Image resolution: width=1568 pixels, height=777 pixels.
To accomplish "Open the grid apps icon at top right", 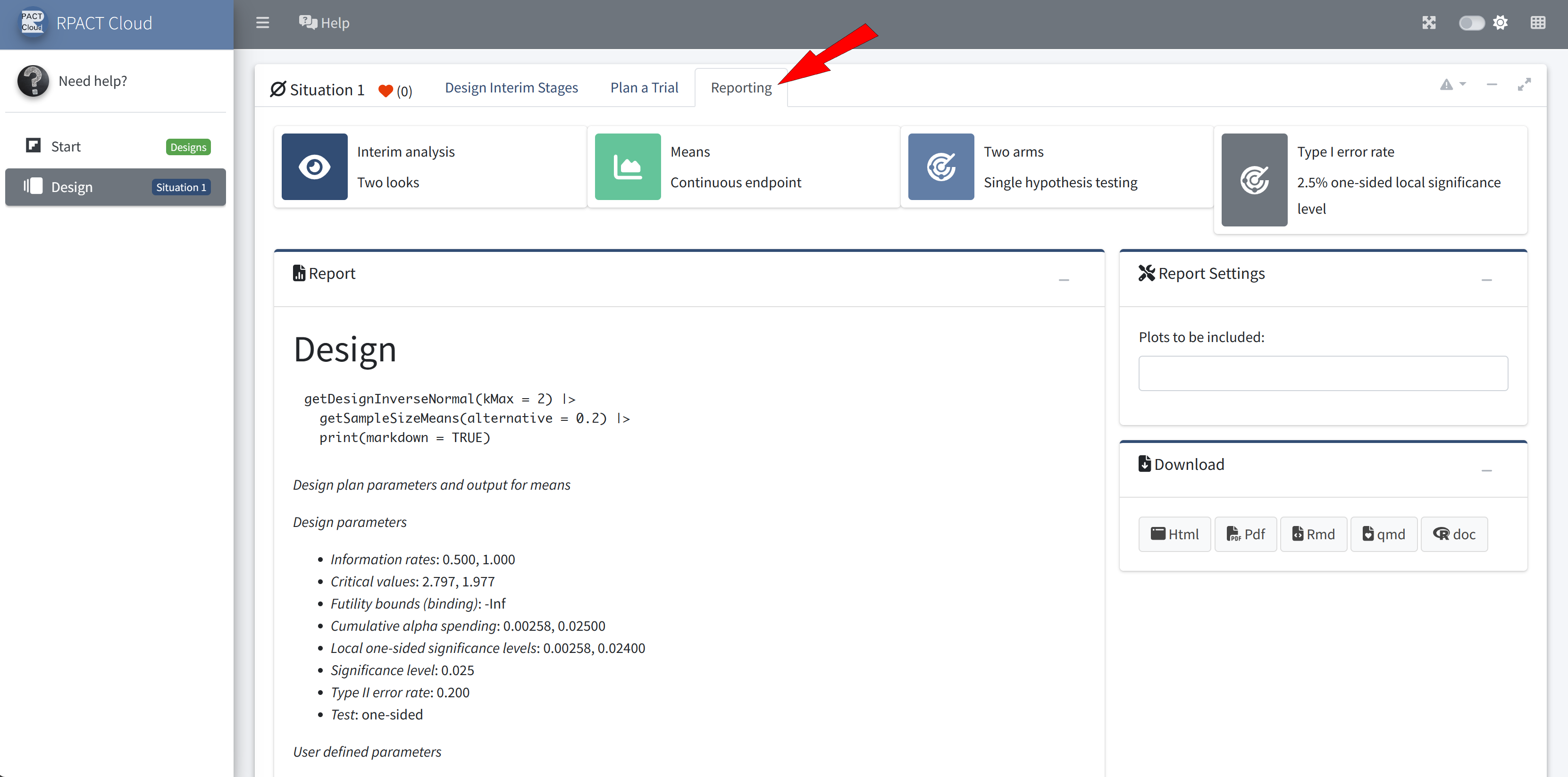I will [x=1538, y=23].
